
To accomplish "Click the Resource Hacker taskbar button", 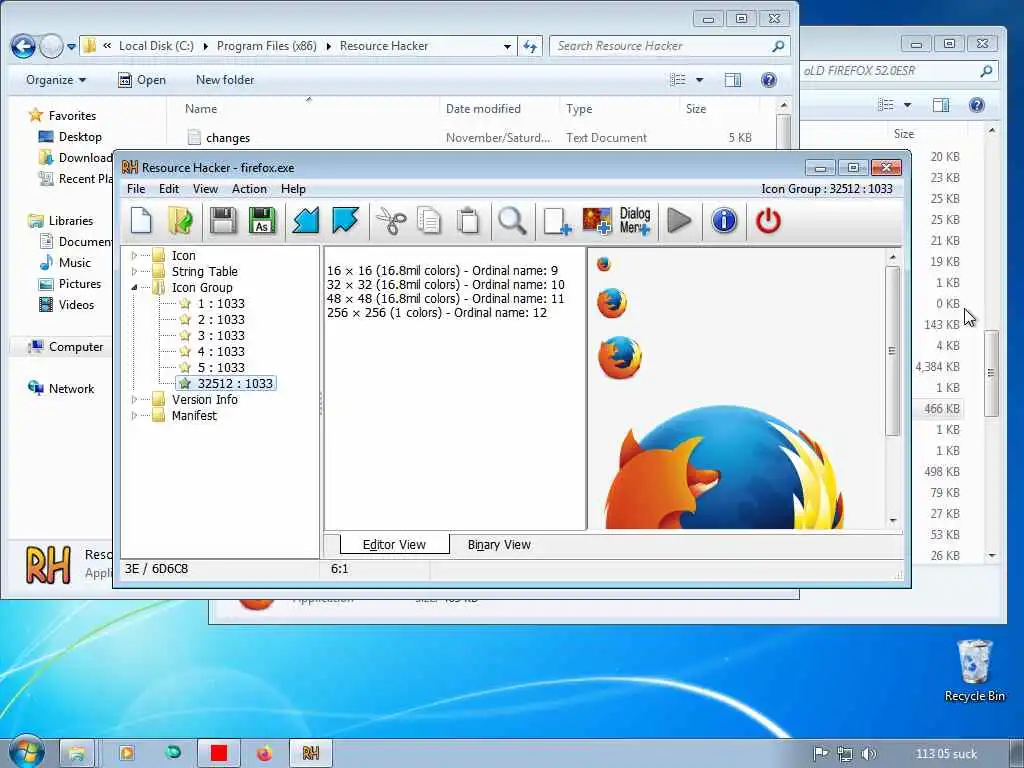I will tap(311, 753).
